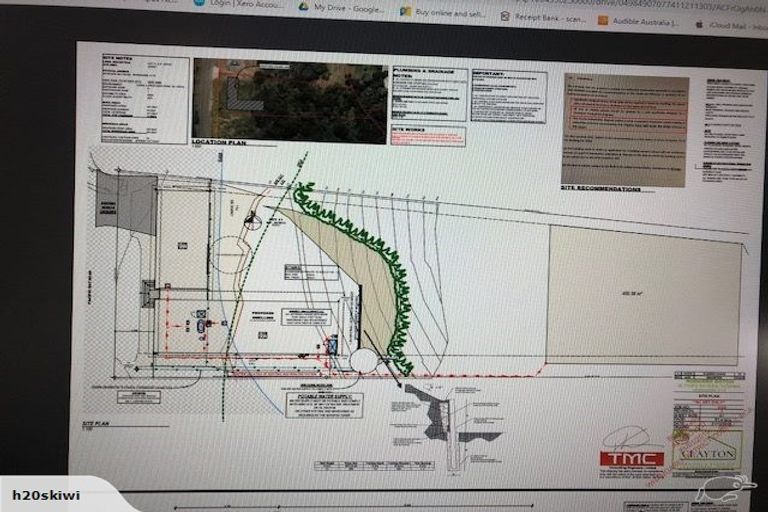This screenshot has height=512, width=768.
Task: Click the red TMC logo
Action: pos(631,458)
